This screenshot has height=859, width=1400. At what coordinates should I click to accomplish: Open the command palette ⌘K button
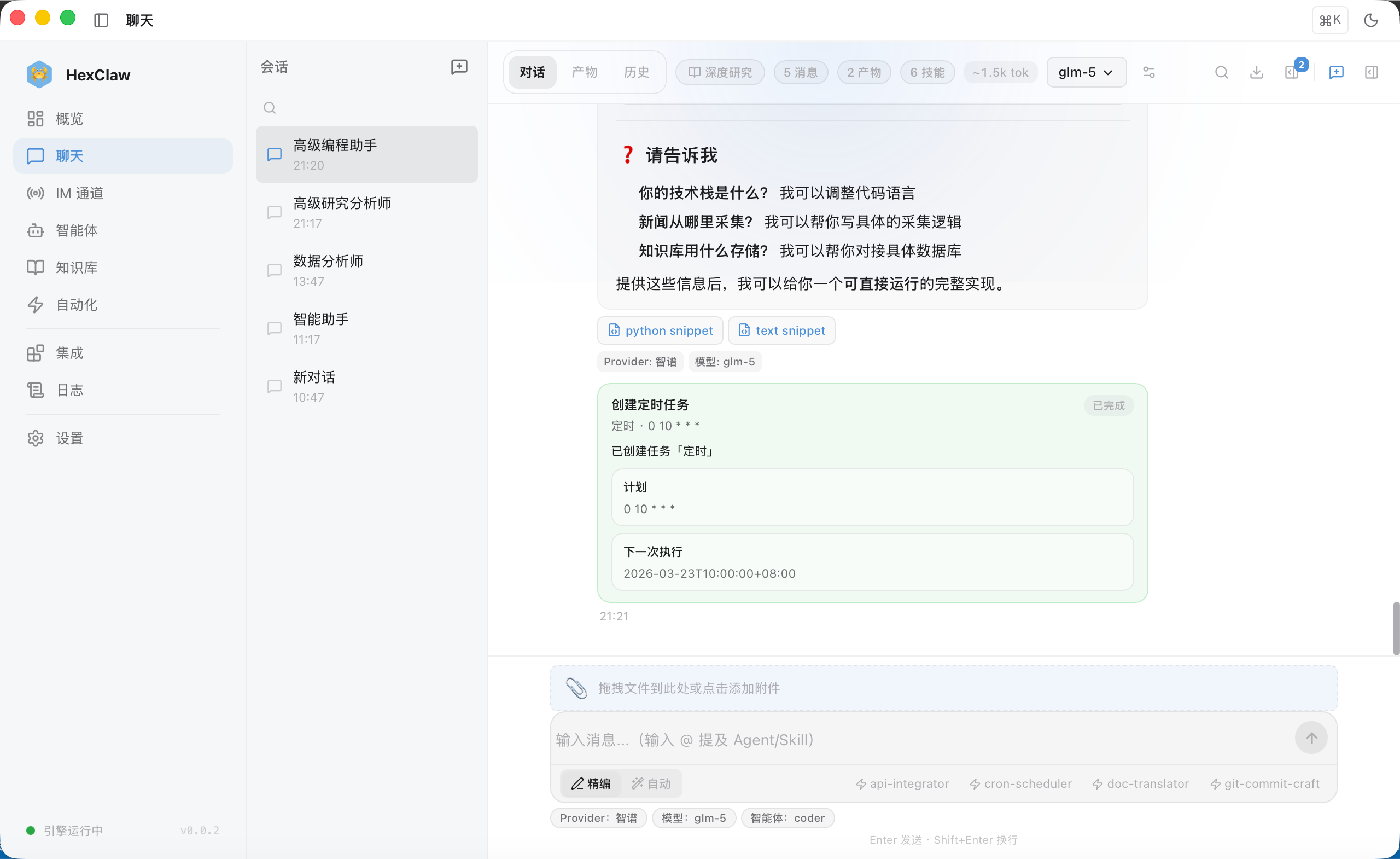1329,20
